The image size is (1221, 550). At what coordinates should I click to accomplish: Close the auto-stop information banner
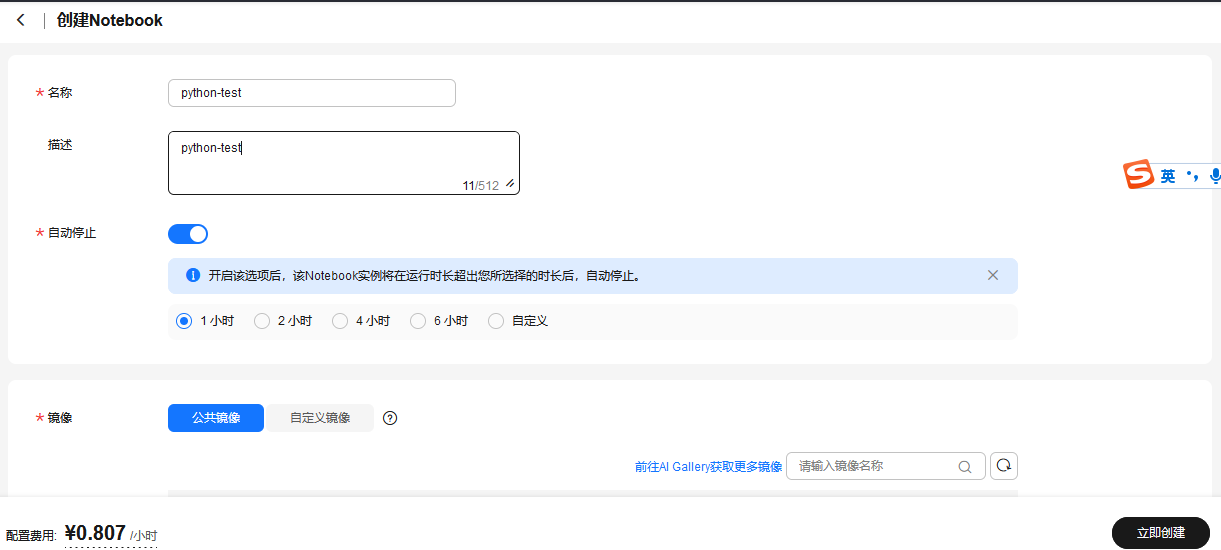993,275
